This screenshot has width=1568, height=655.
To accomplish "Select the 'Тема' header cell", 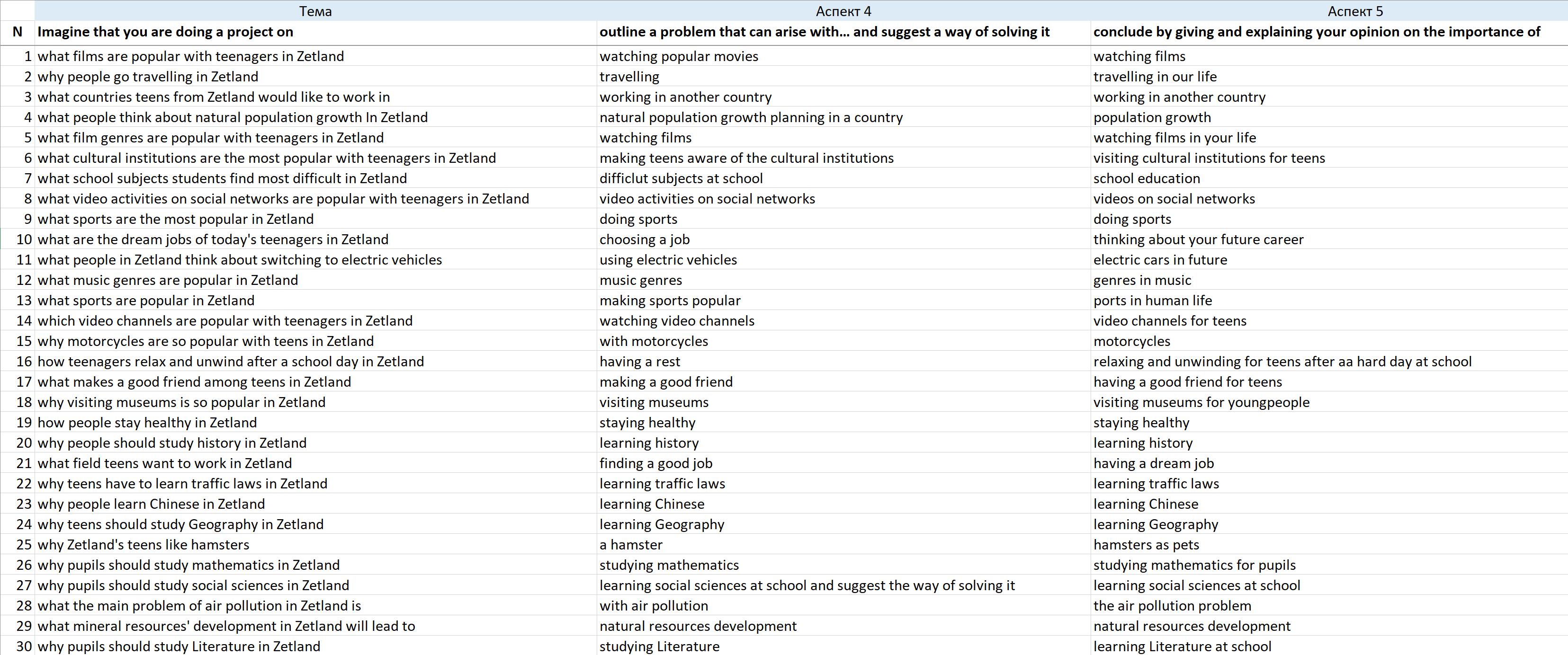I will coord(315,11).
